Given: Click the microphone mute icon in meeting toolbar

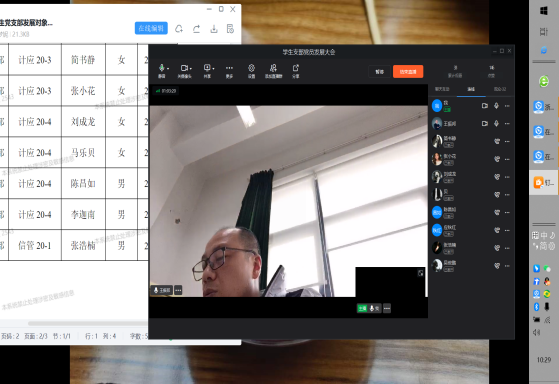Looking at the screenshot, I should [x=161, y=68].
